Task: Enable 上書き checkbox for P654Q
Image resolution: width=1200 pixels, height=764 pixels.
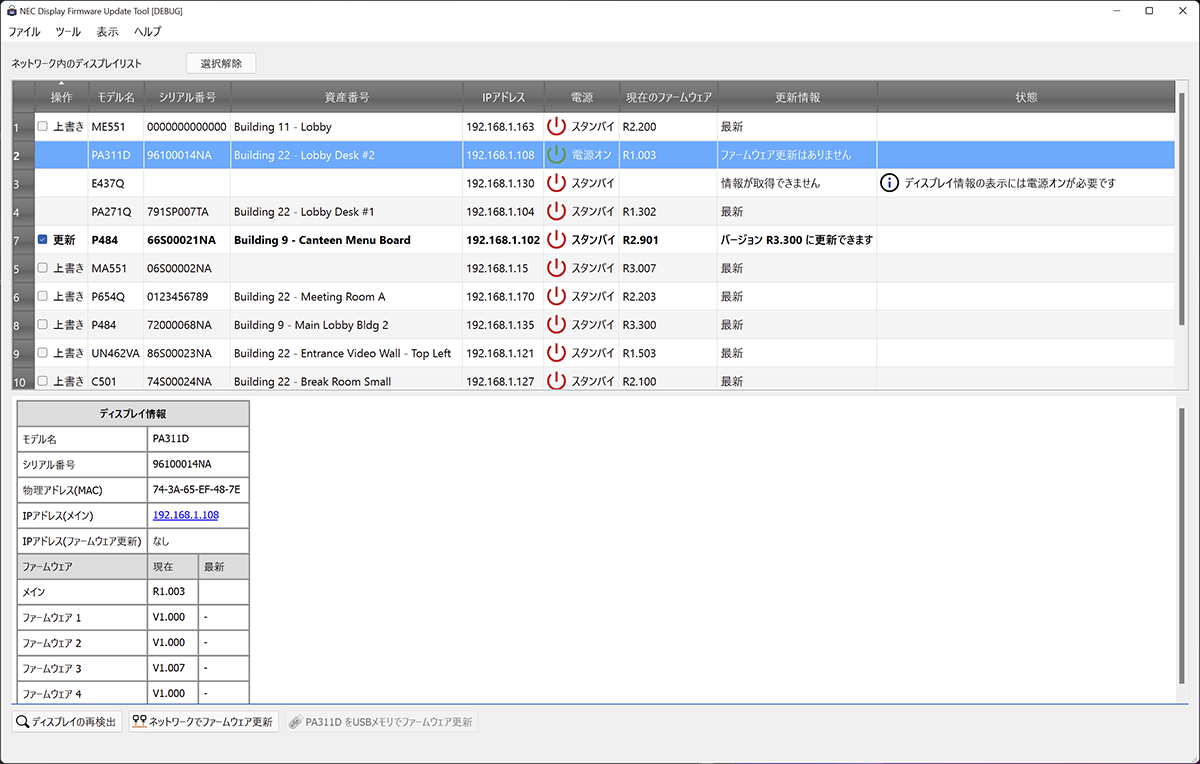Action: click(x=42, y=297)
